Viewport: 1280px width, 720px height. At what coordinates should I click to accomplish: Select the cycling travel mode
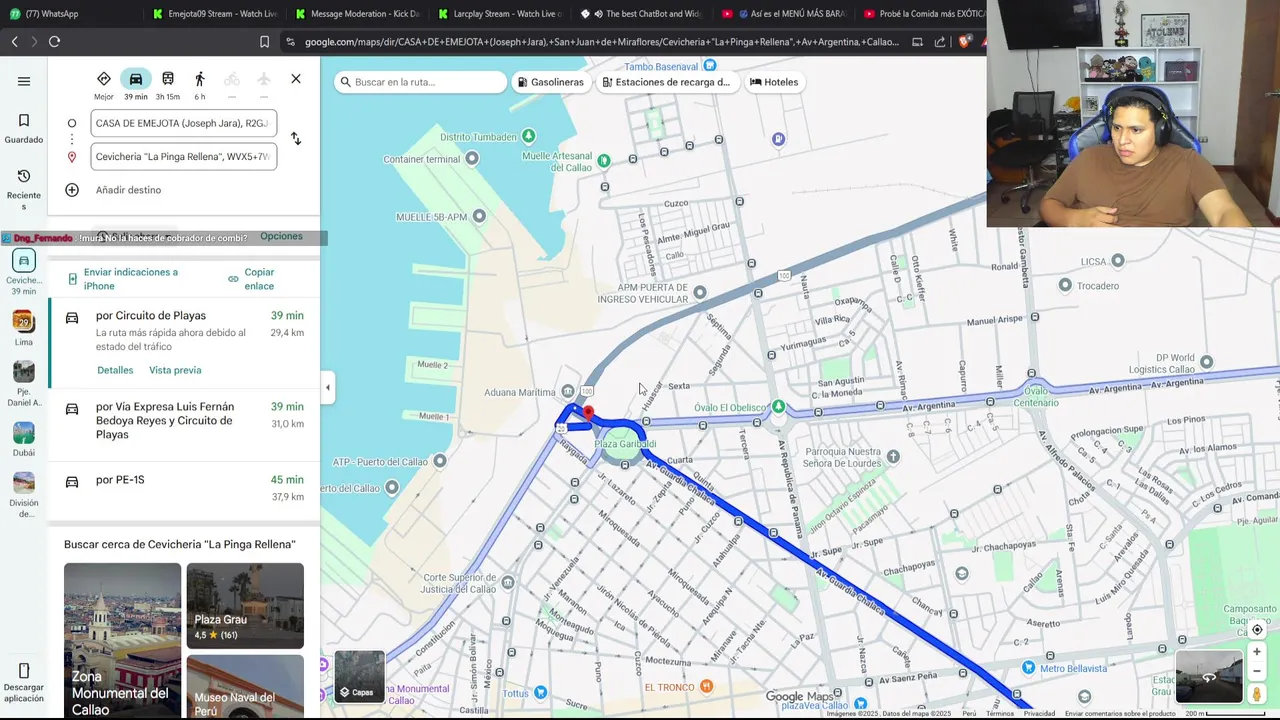point(232,79)
